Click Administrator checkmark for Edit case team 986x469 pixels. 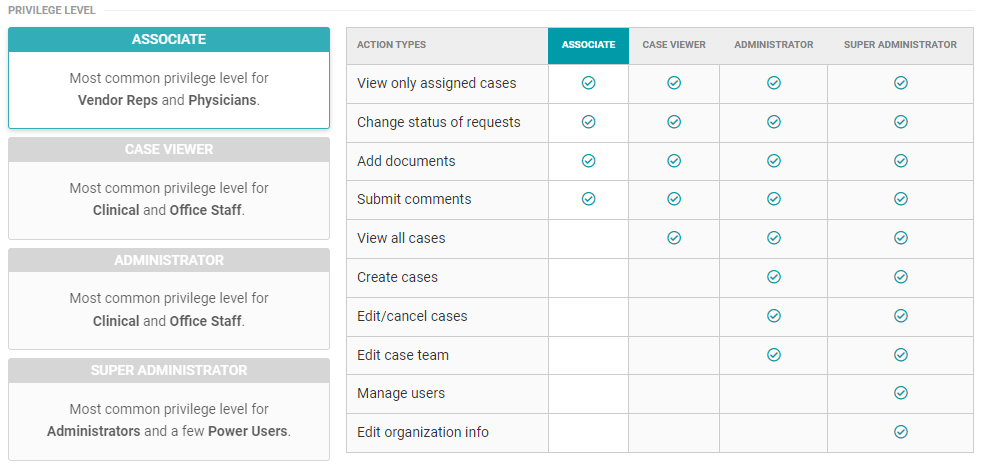[773, 354]
